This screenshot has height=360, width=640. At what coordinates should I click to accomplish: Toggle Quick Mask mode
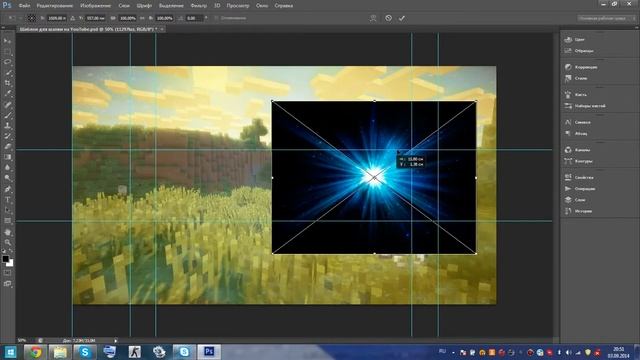(7, 273)
